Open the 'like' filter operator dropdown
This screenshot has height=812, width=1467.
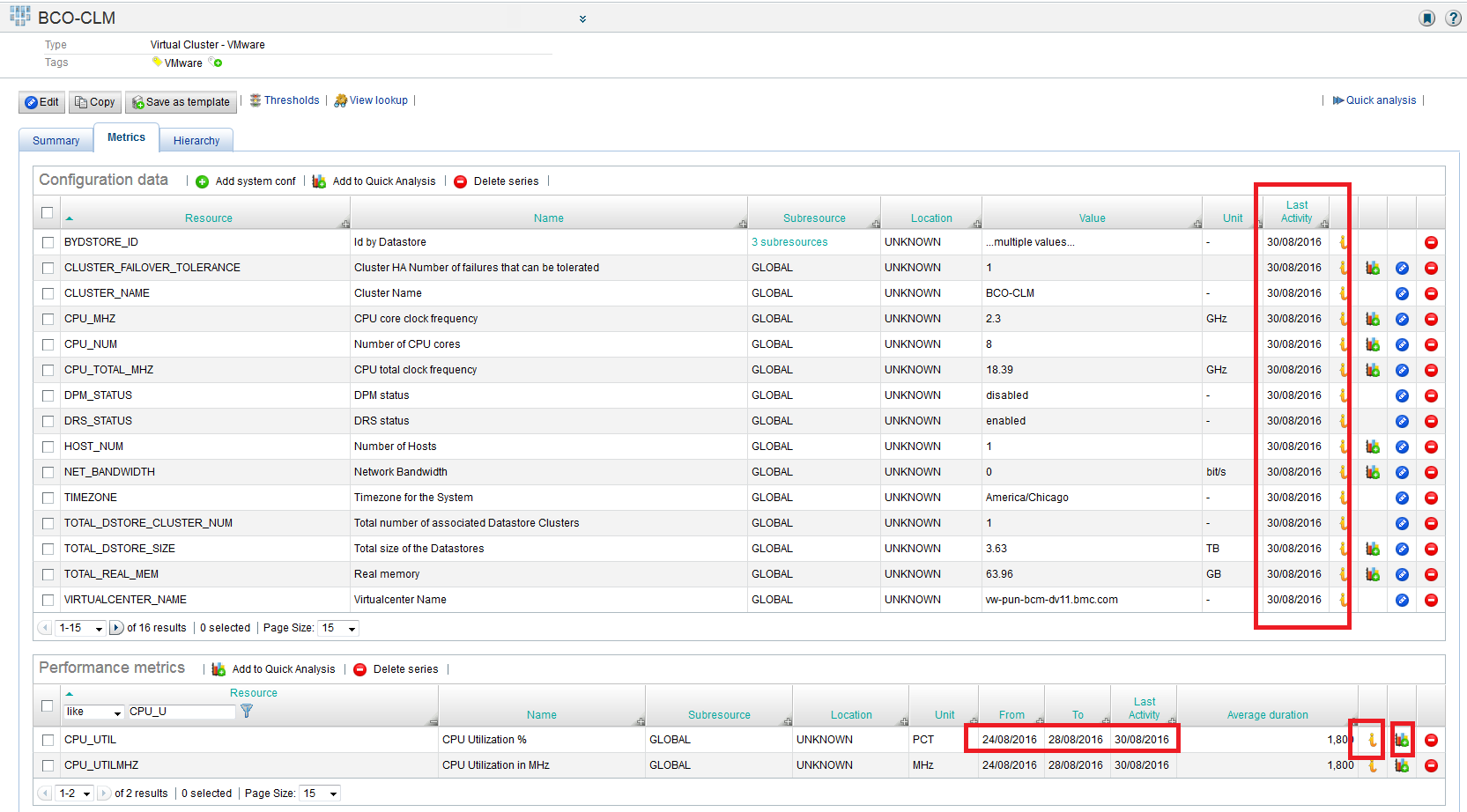(94, 712)
